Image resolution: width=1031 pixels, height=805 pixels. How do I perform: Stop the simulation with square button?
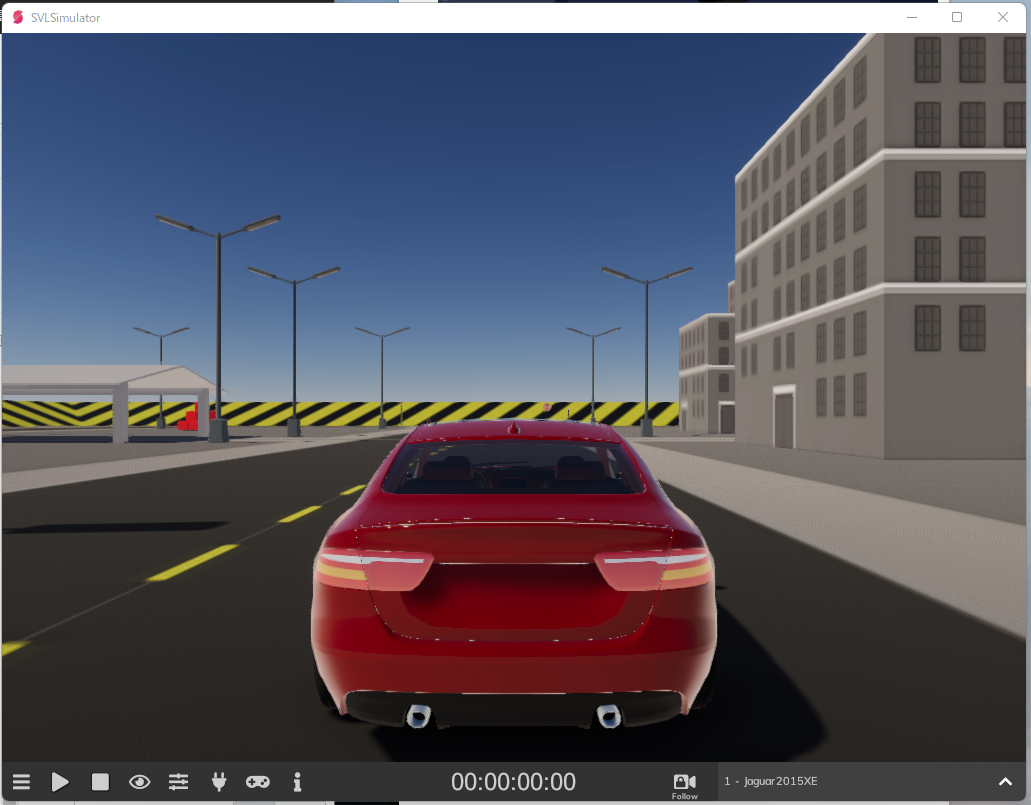pos(100,782)
